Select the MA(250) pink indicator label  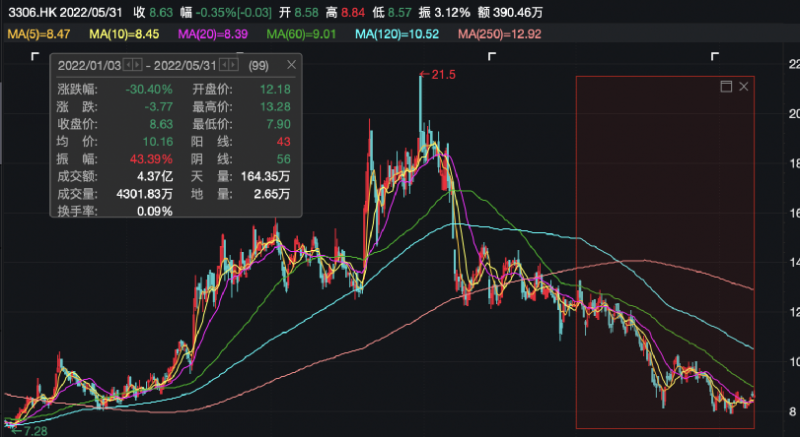pos(500,35)
